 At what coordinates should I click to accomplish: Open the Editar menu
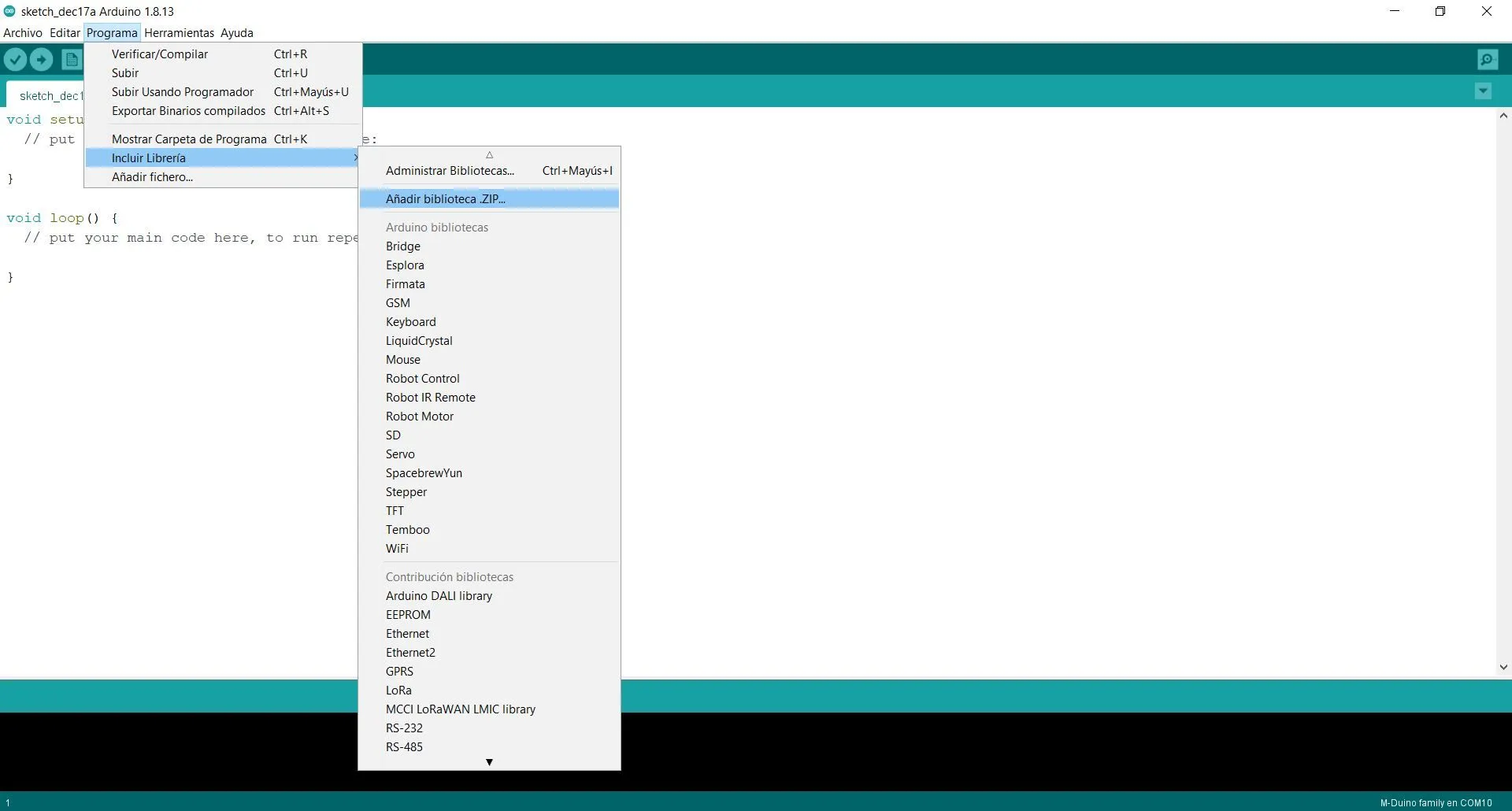[x=65, y=33]
